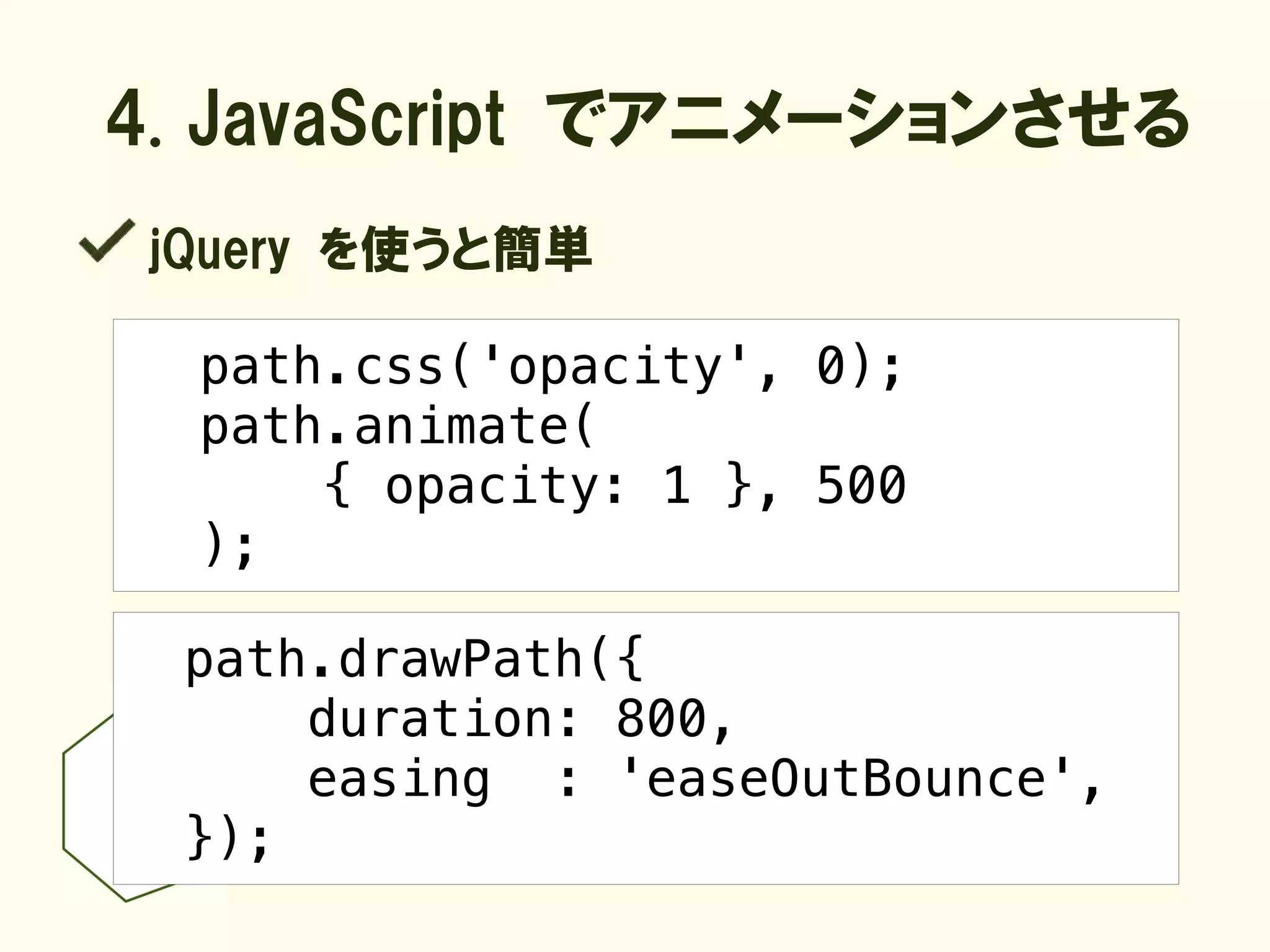The width and height of the screenshot is (1270, 952).
Task: Click the code line 'duration: 800,'
Action: [x=520, y=719]
